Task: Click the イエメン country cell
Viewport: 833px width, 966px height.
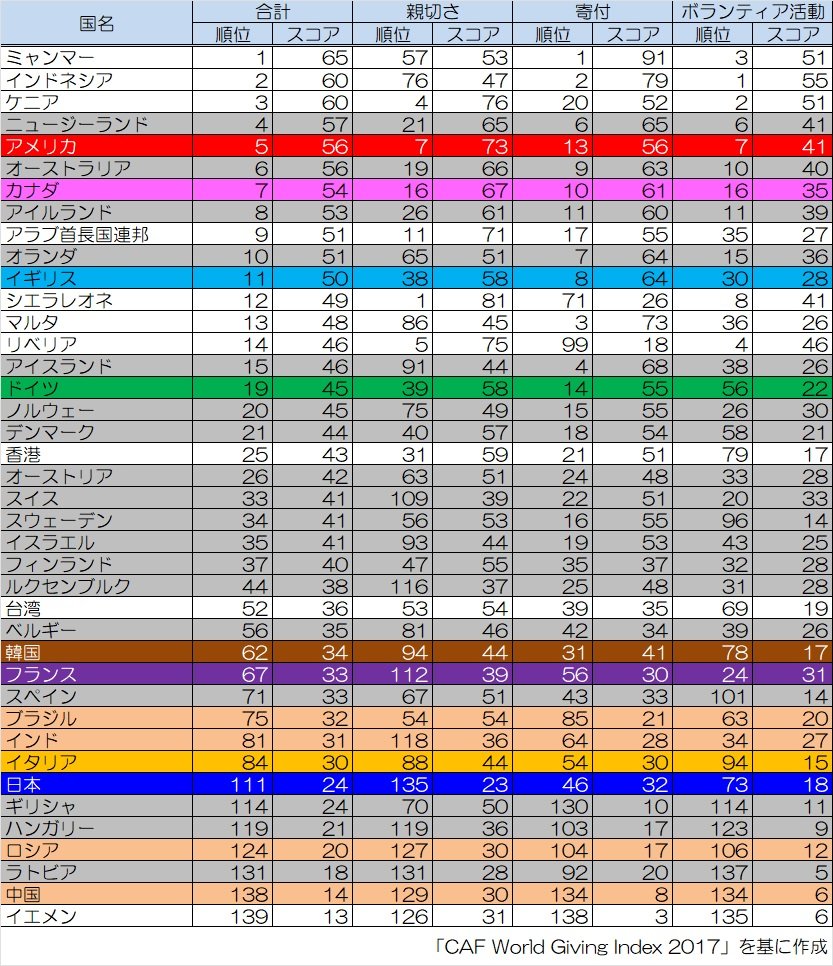Action: pos(96,917)
